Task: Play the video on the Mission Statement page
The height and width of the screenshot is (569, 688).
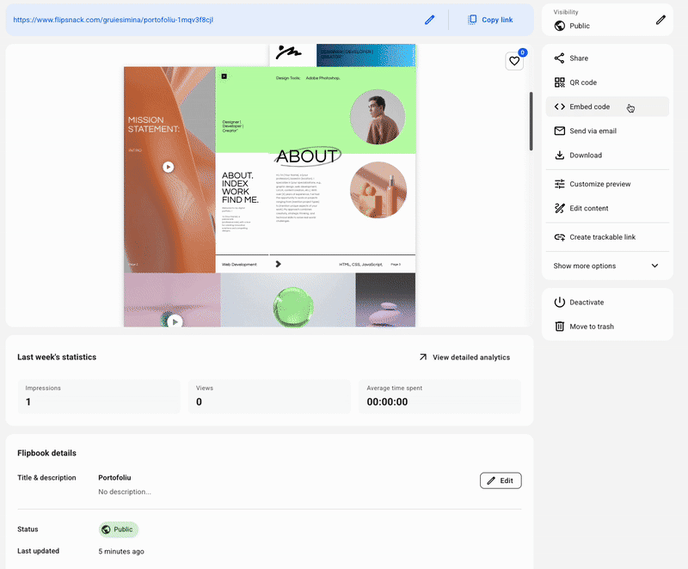Action: pos(169,168)
